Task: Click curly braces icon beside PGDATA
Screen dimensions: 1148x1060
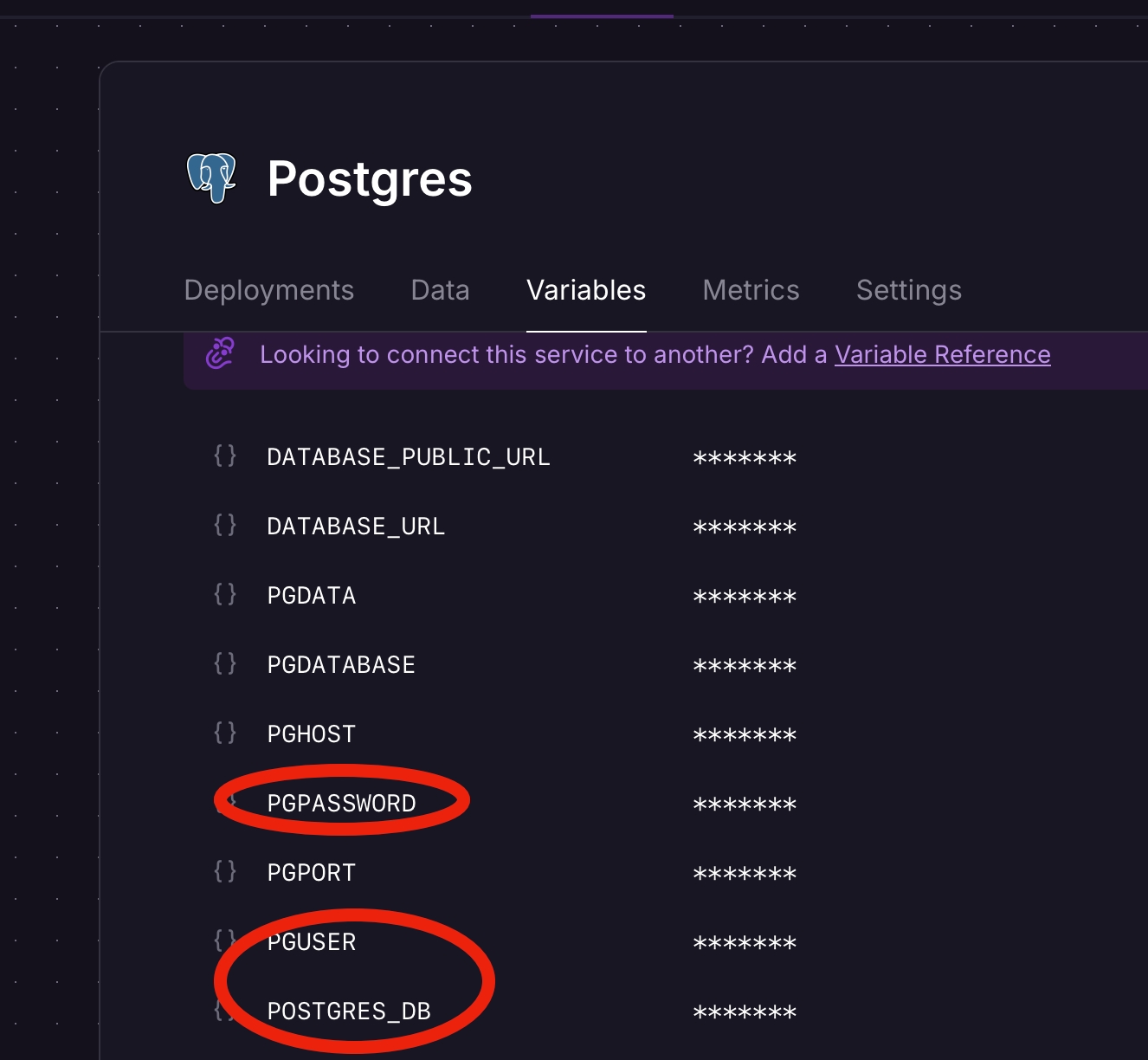Action: tap(225, 594)
